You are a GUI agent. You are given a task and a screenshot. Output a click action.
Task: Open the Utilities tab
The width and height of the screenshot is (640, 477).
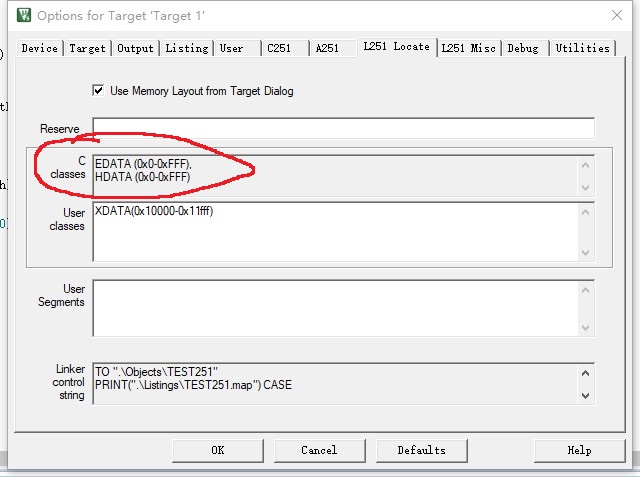(582, 48)
